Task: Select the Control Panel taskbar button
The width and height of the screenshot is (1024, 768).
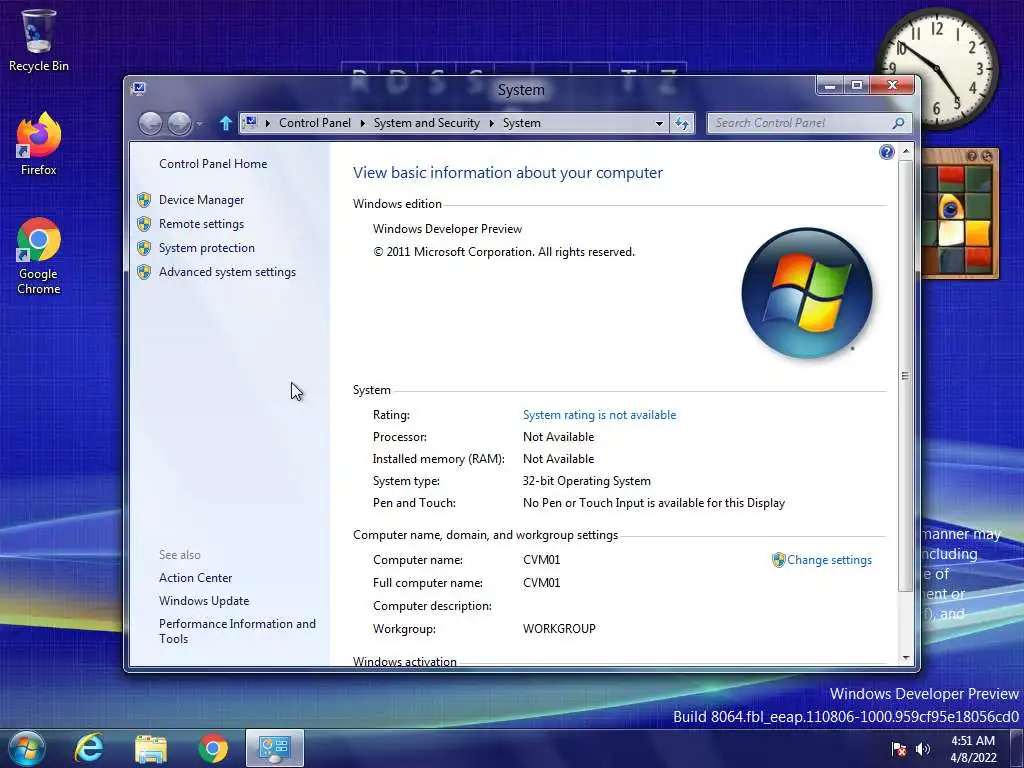Action: pyautogui.click(x=274, y=748)
